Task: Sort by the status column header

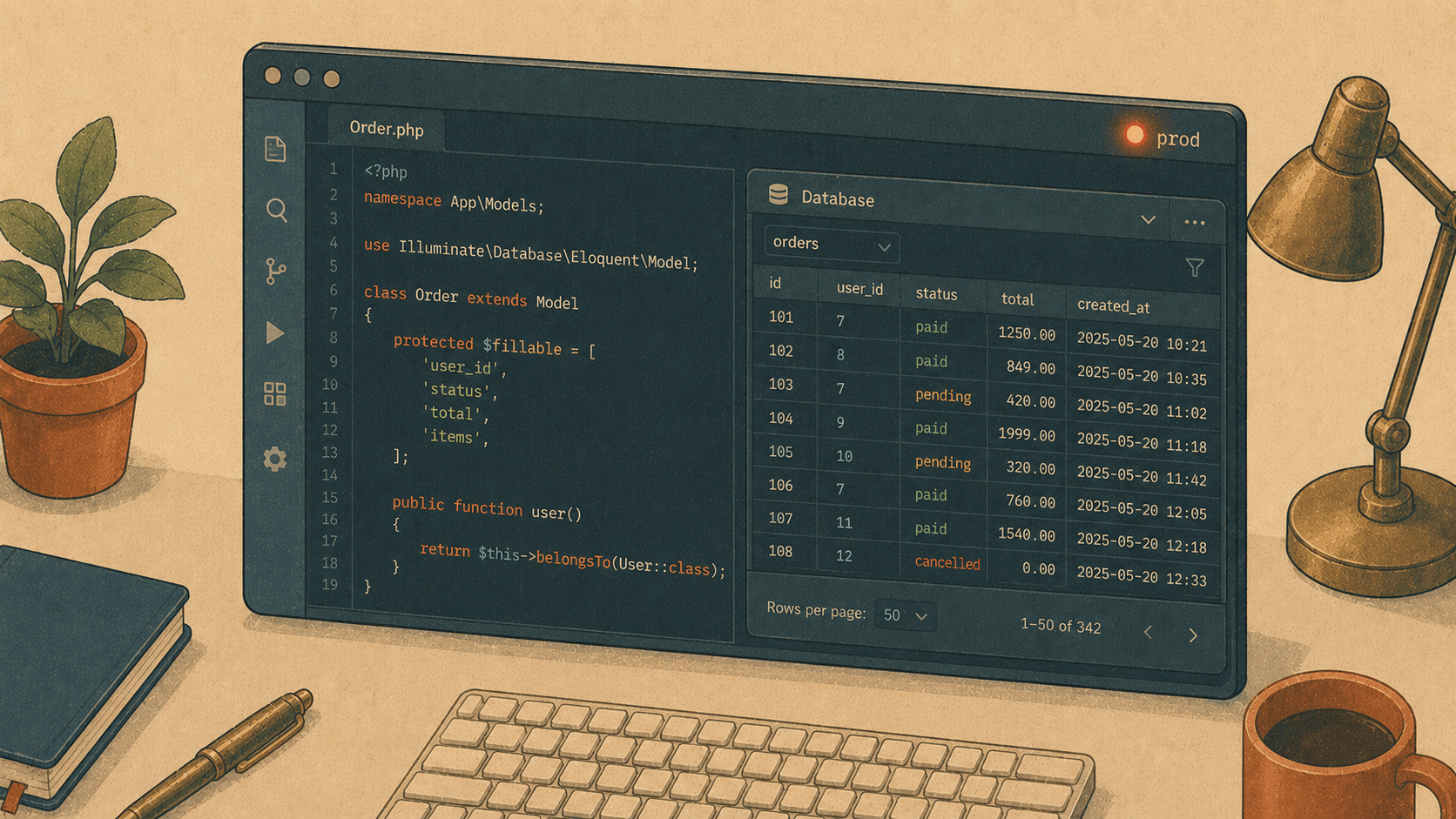Action: pos(936,294)
